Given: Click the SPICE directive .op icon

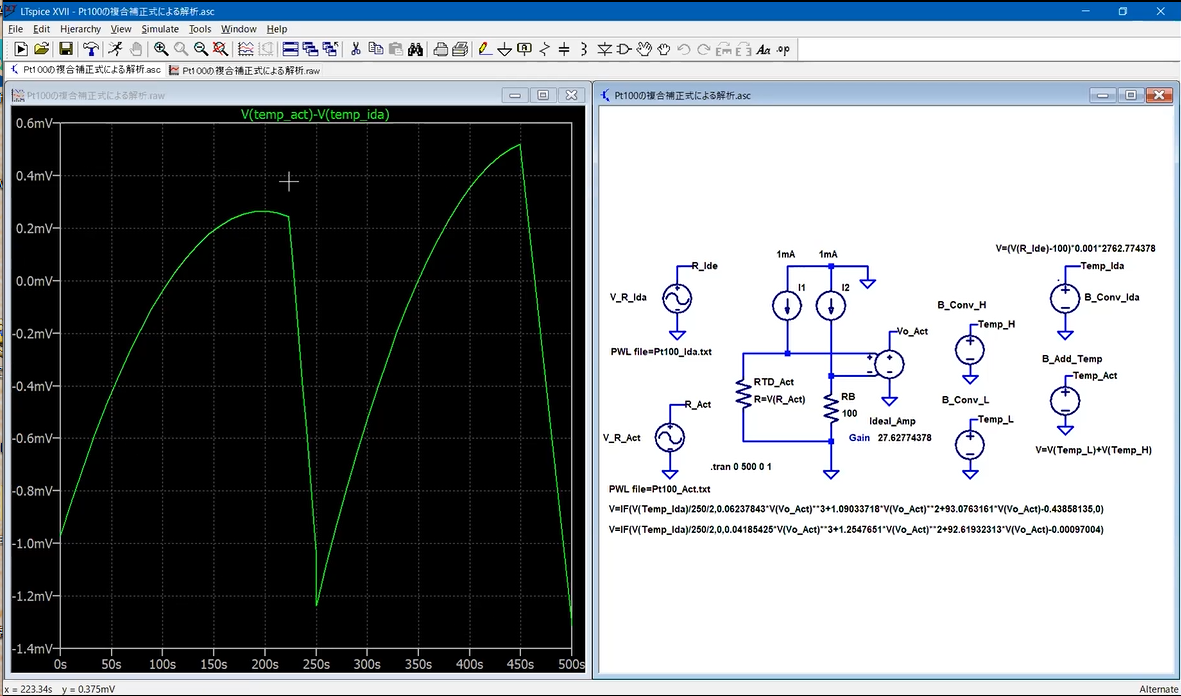Looking at the screenshot, I should 783,49.
